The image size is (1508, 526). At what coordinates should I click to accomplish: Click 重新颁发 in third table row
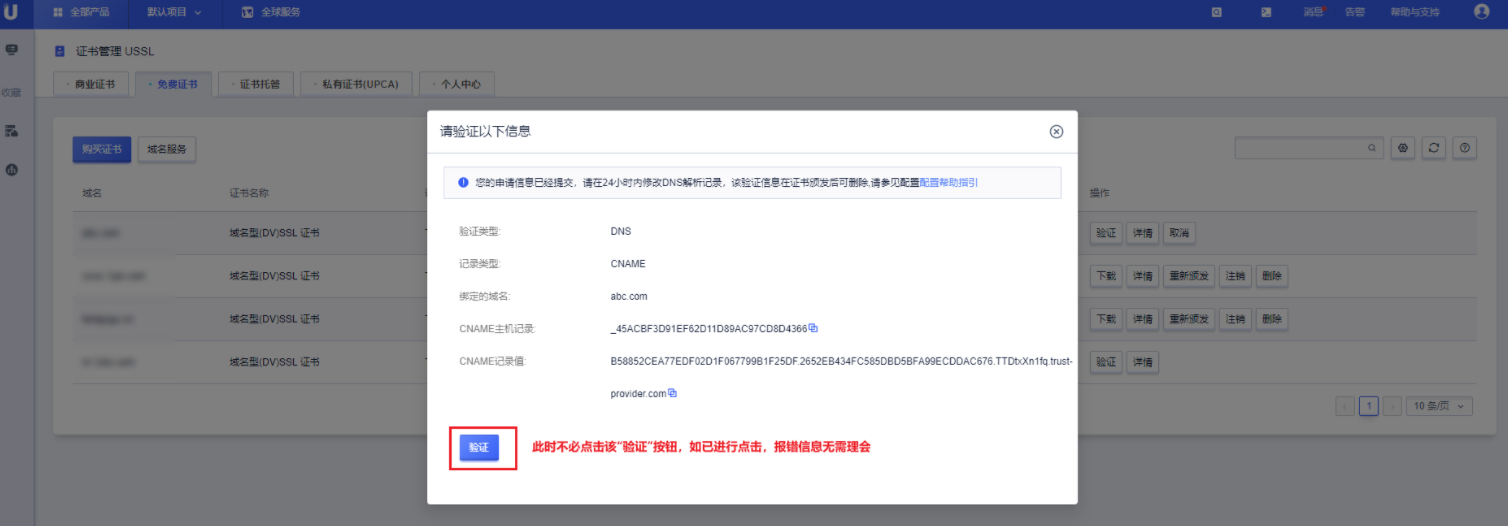(x=1188, y=319)
